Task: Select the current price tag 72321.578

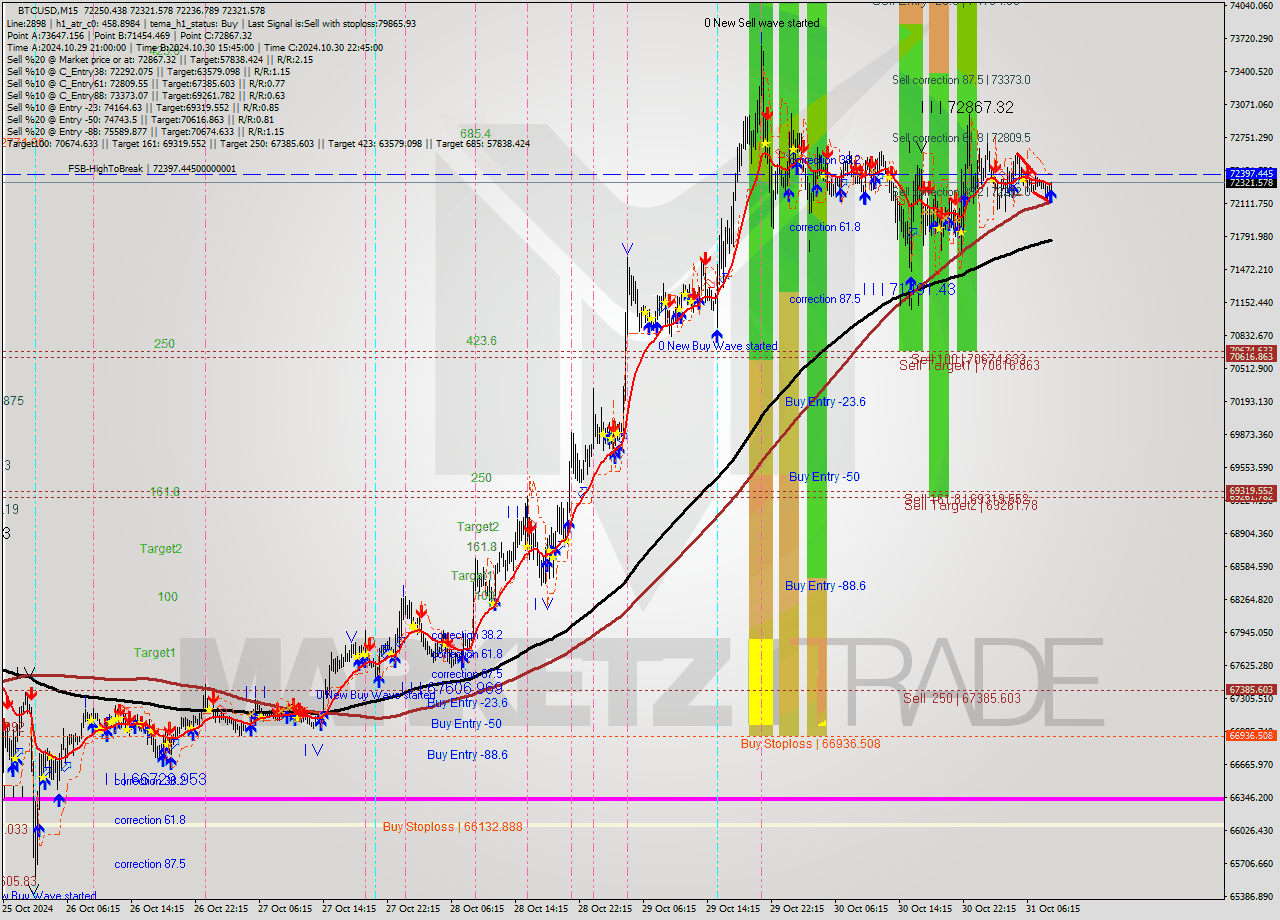Action: [1251, 183]
